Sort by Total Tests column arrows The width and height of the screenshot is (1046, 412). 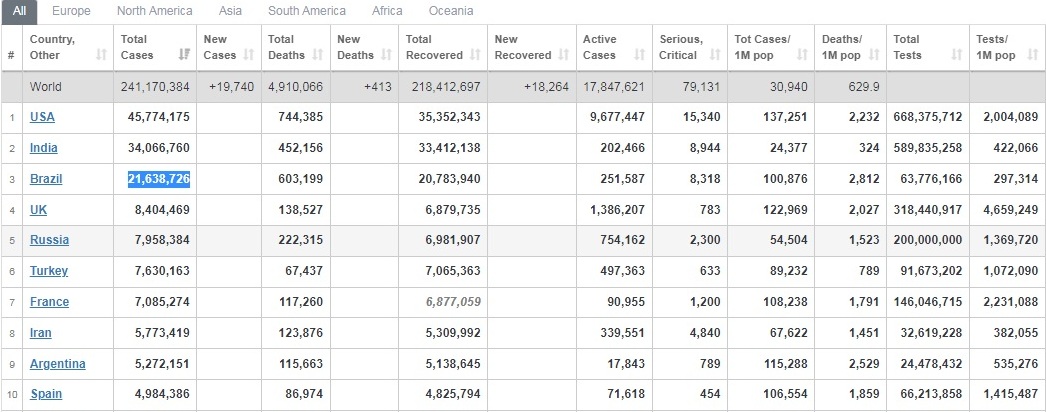tap(957, 55)
